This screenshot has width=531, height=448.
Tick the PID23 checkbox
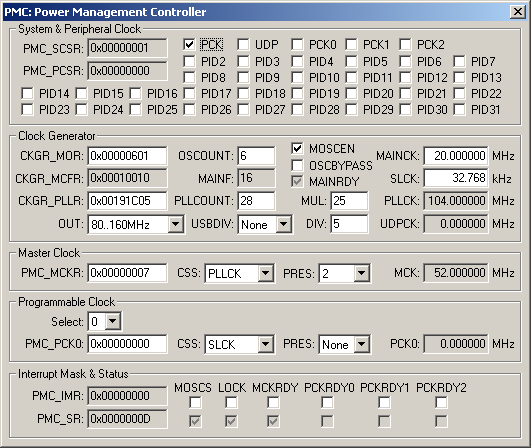coord(27,109)
